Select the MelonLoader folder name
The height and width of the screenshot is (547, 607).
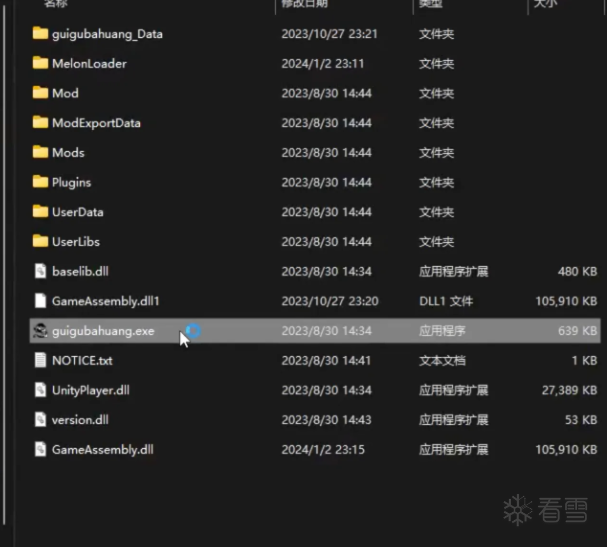pos(89,63)
